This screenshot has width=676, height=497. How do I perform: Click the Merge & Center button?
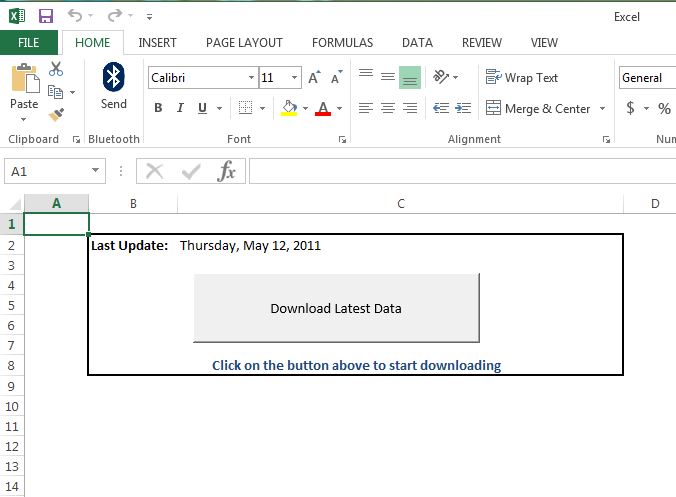[x=538, y=108]
